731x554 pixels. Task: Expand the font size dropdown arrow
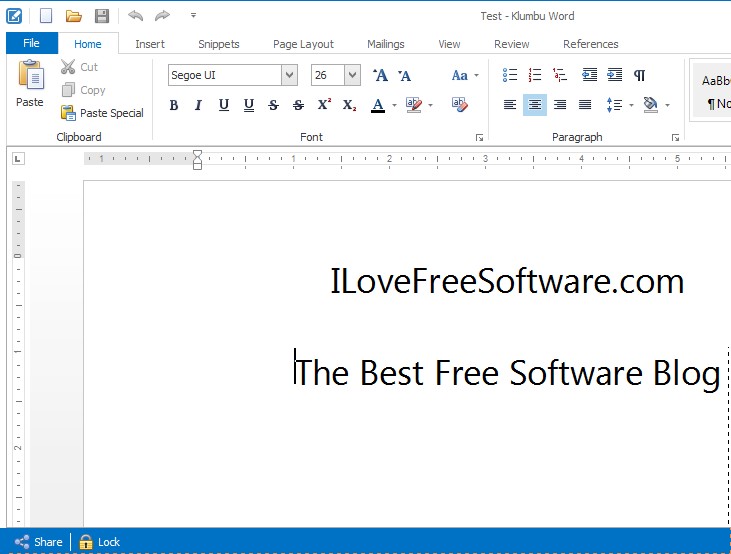(352, 75)
